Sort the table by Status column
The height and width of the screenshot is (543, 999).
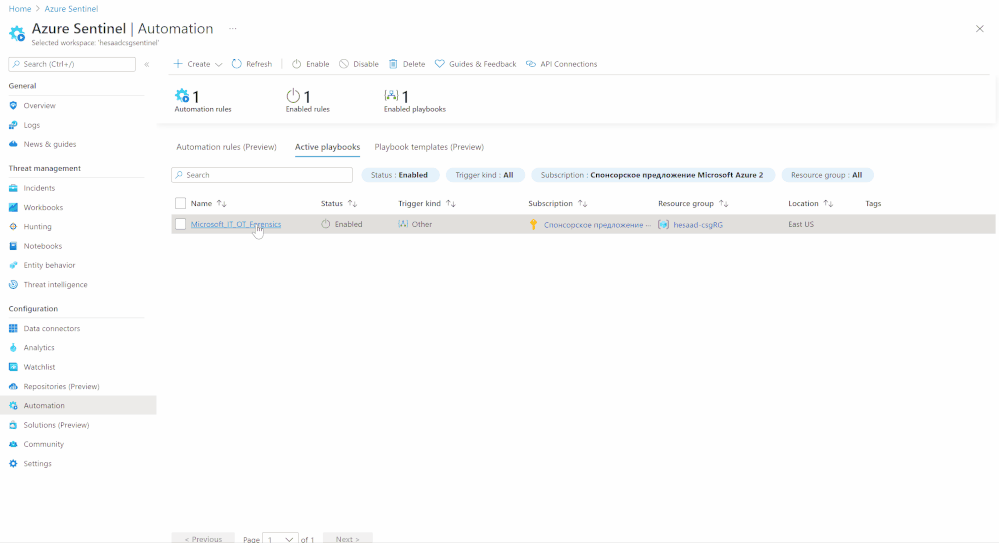click(x=339, y=203)
